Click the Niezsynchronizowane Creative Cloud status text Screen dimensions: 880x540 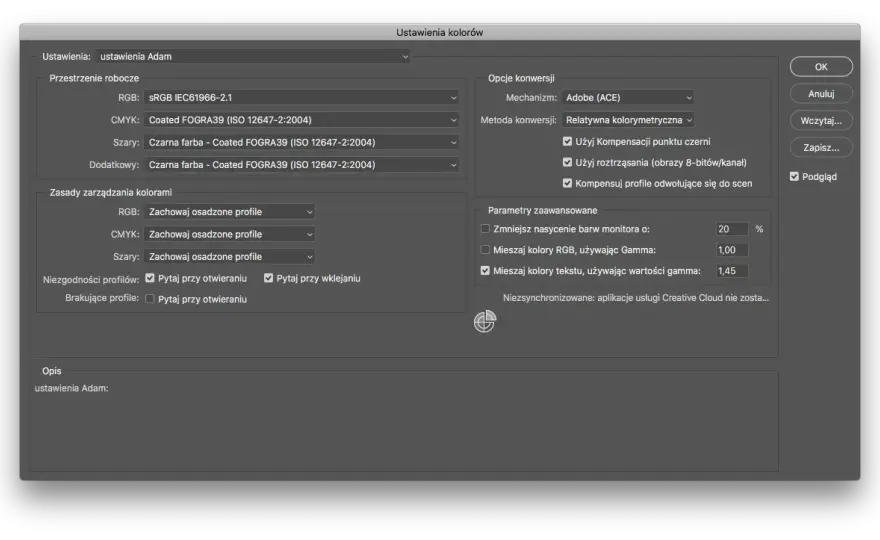pos(635,298)
